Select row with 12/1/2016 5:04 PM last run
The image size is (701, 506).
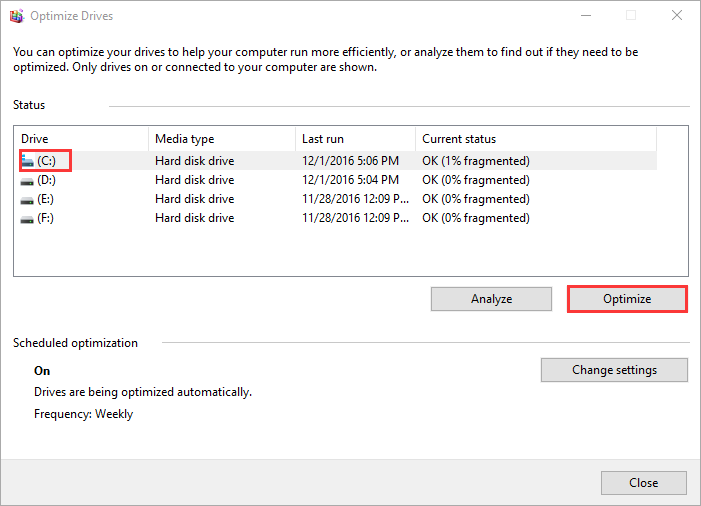click(x=336, y=180)
